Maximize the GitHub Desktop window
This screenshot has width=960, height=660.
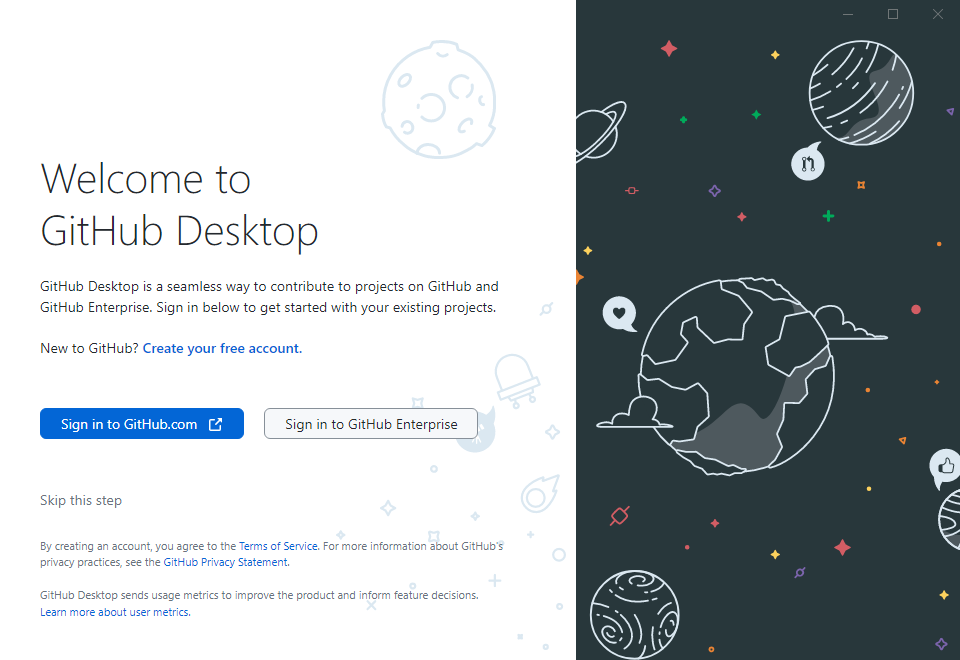click(893, 14)
